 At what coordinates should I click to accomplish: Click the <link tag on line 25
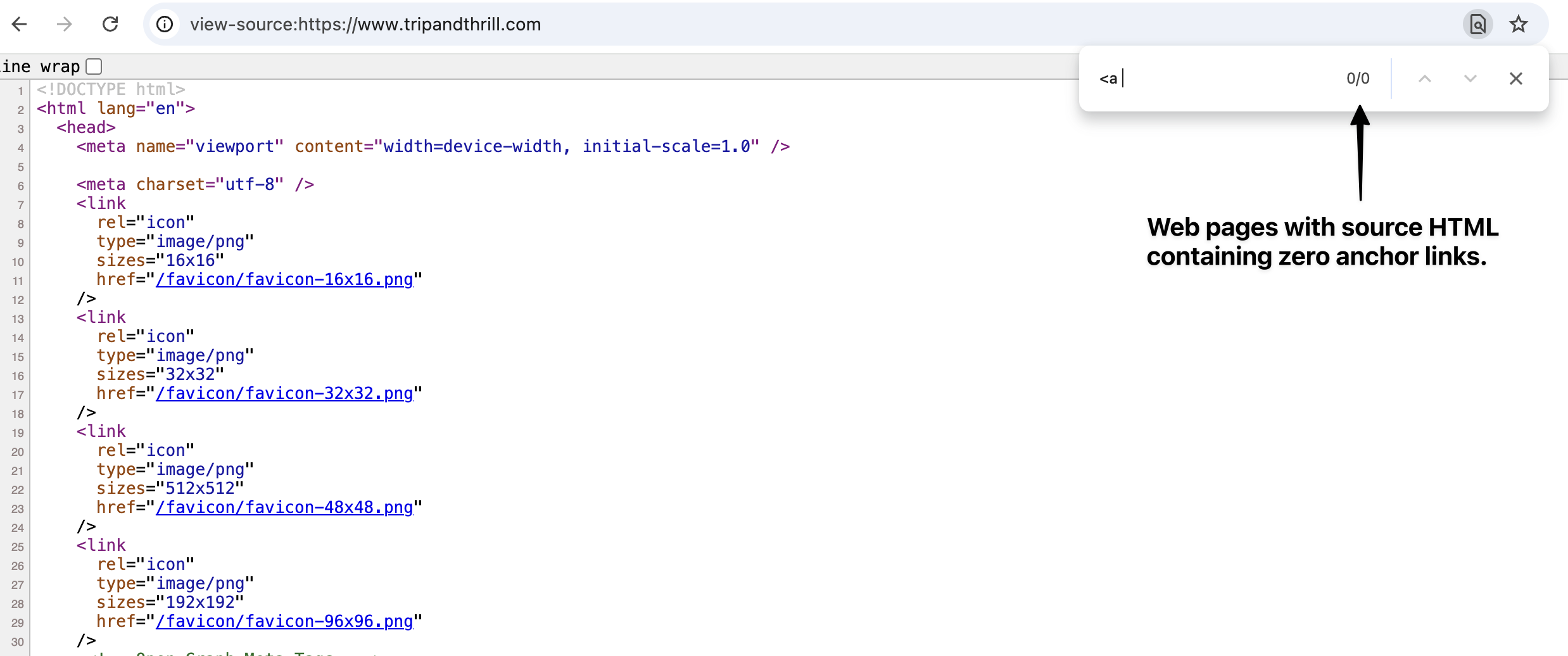[101, 545]
